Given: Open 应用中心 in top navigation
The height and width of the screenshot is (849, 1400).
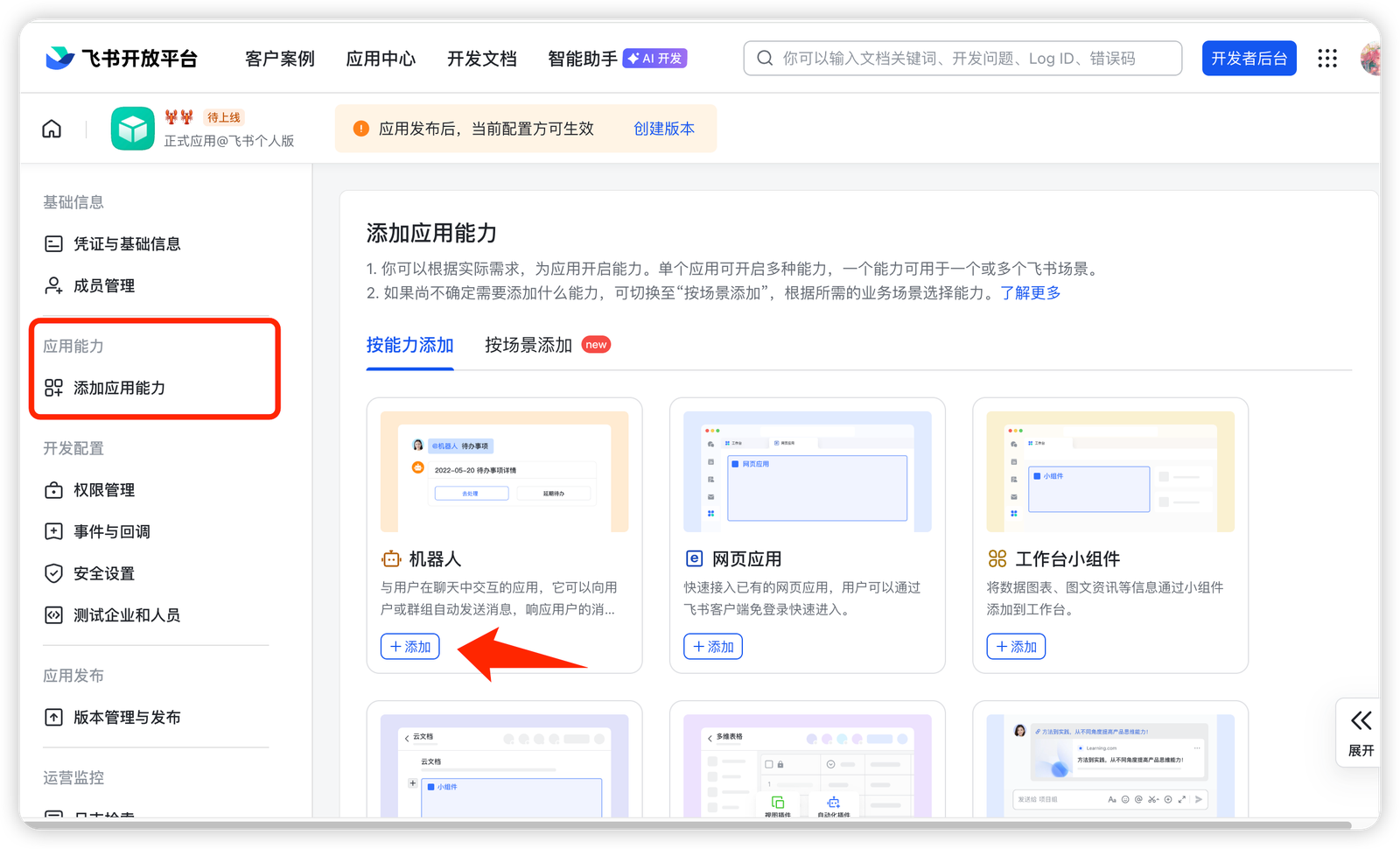Looking at the screenshot, I should click(381, 59).
